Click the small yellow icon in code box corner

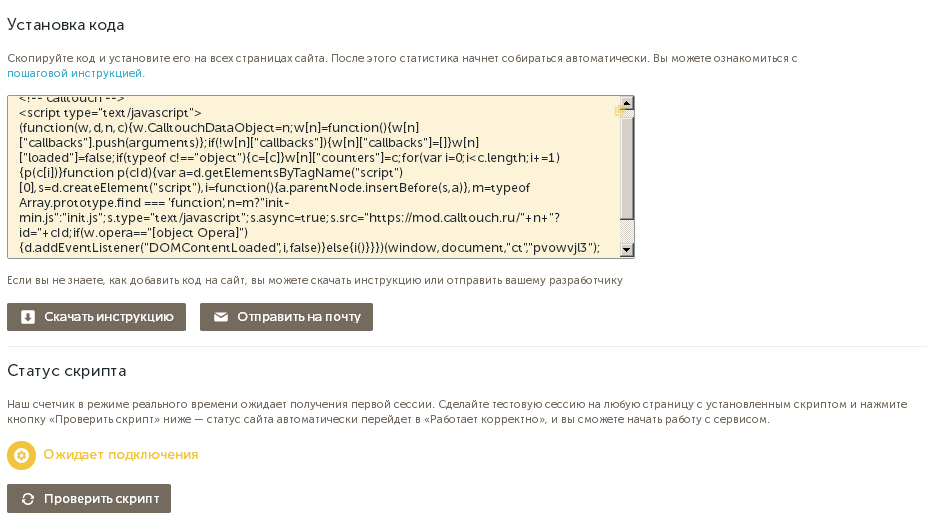point(619,112)
